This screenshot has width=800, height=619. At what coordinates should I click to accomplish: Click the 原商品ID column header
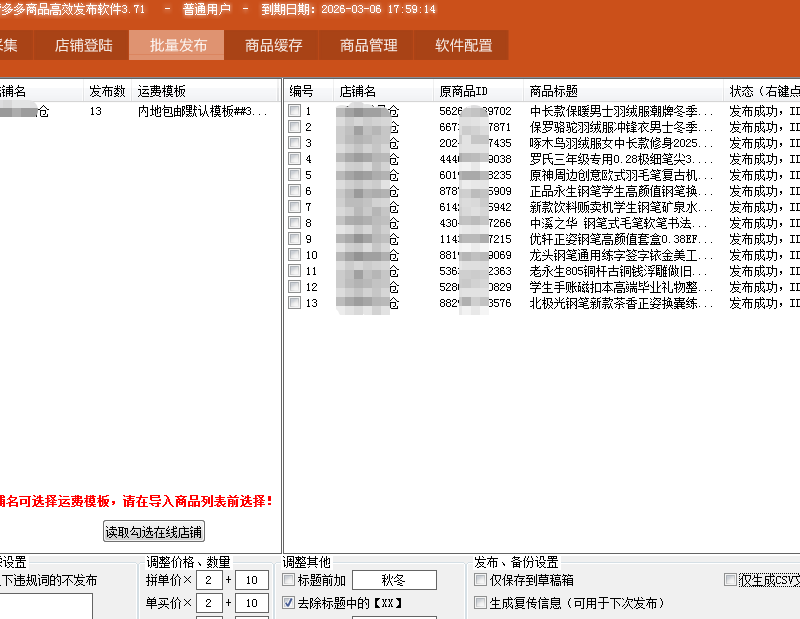click(x=463, y=91)
